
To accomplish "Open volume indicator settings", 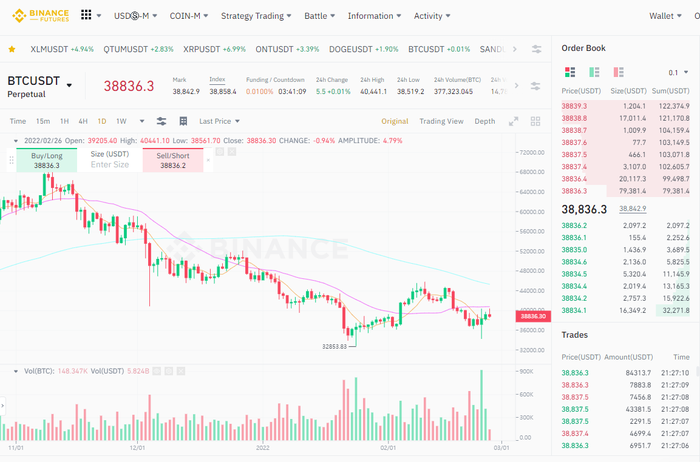I will click(x=169, y=371).
